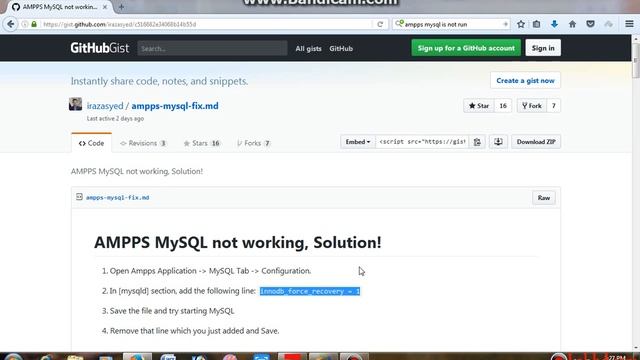640x360 pixels.
Task: Open the Firefox hamburger menu
Action: coord(629,24)
